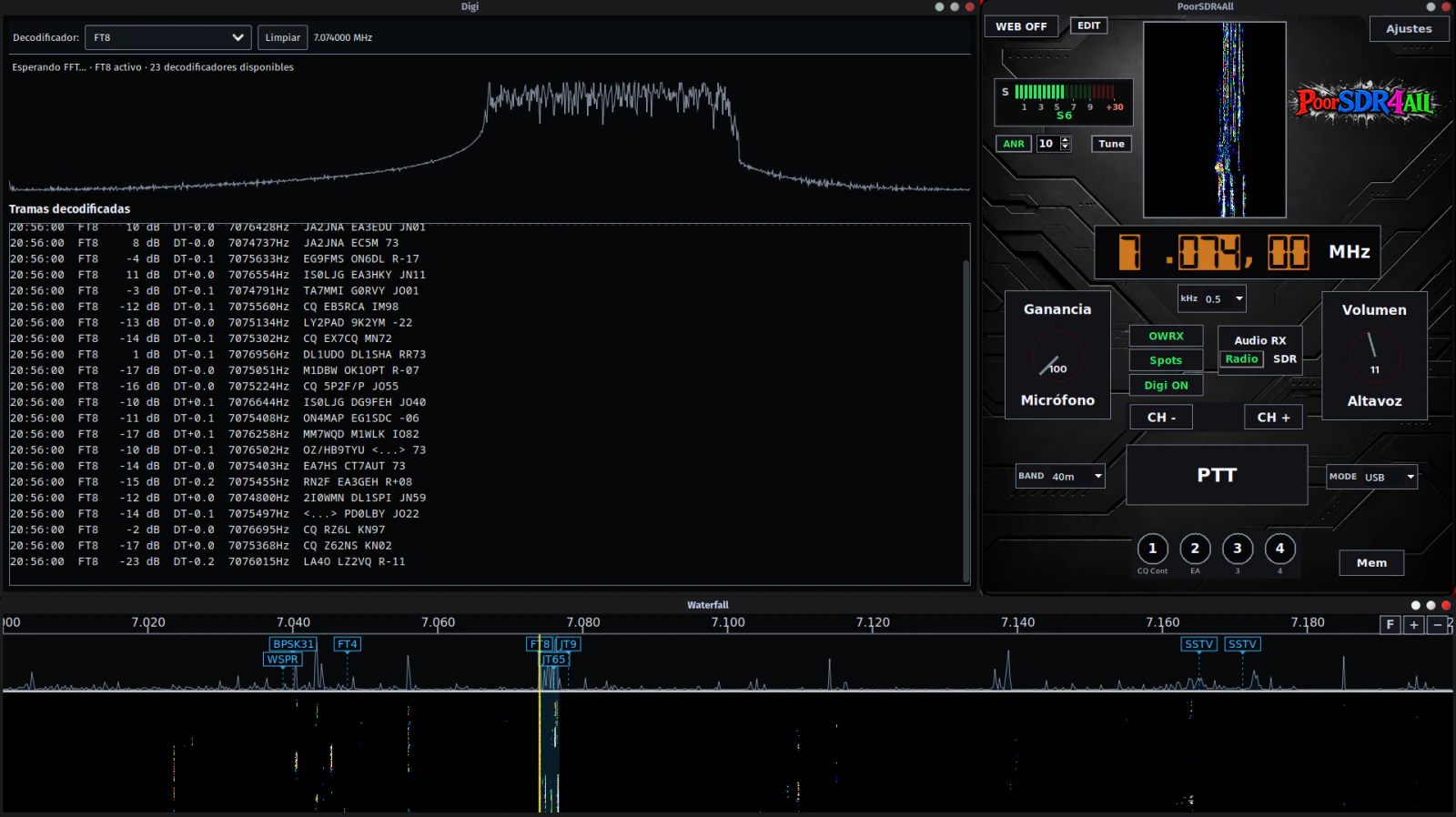The width and height of the screenshot is (1456, 817).
Task: Open the kHz step dropdown
Action: tap(1212, 298)
